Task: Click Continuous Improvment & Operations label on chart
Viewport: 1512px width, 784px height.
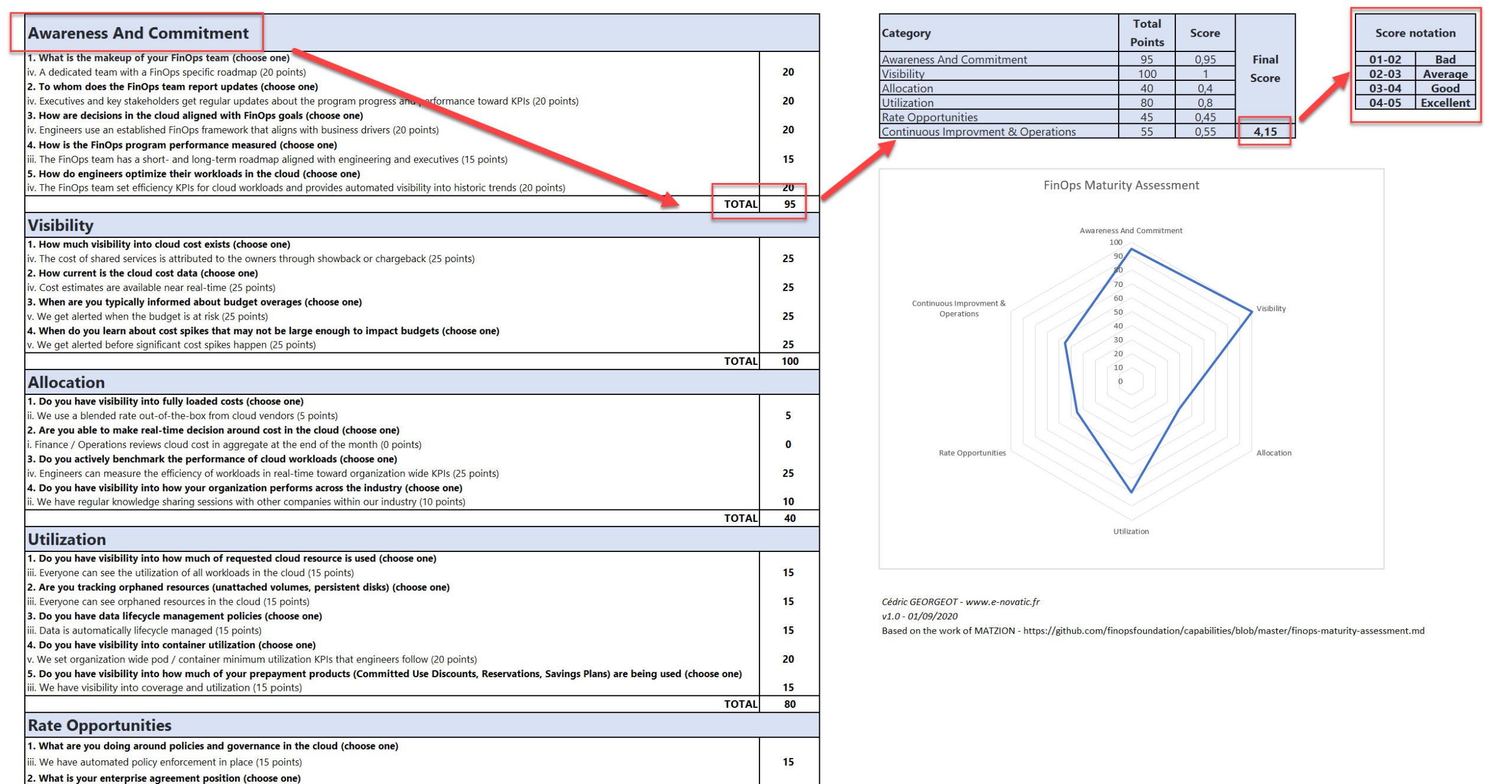Action: [959, 308]
